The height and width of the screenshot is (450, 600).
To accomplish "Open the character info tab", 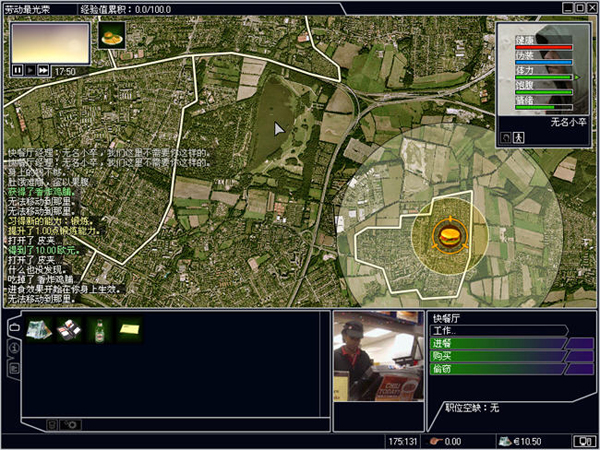I will click(14, 347).
